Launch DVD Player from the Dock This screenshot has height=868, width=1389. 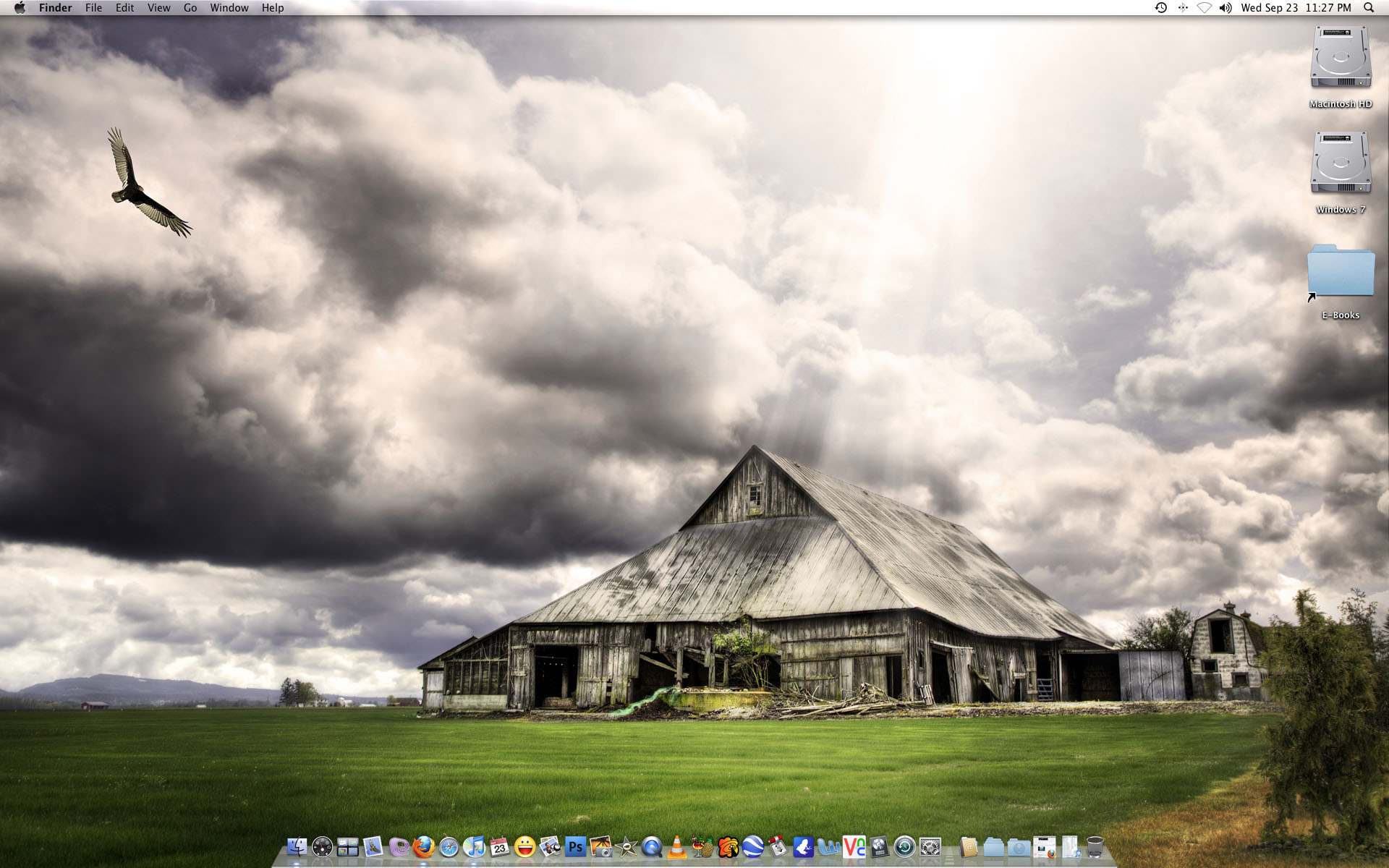click(879, 846)
